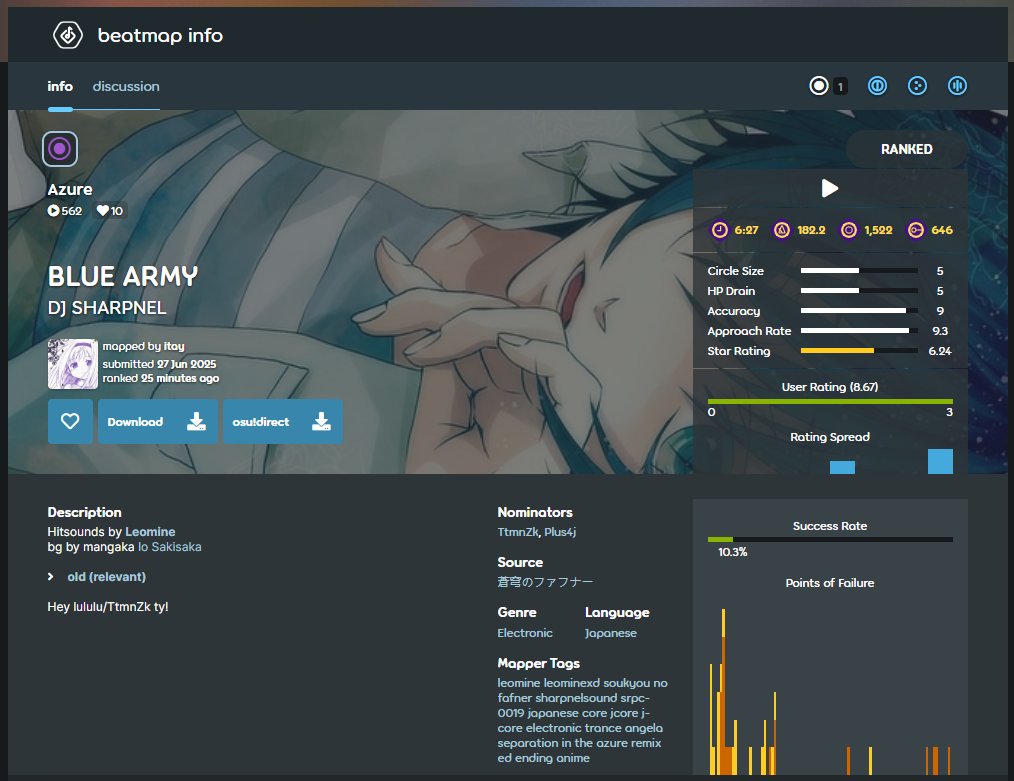1014x781 pixels.
Task: Click the DJ SHARPNEL artist name
Action: click(x=107, y=308)
